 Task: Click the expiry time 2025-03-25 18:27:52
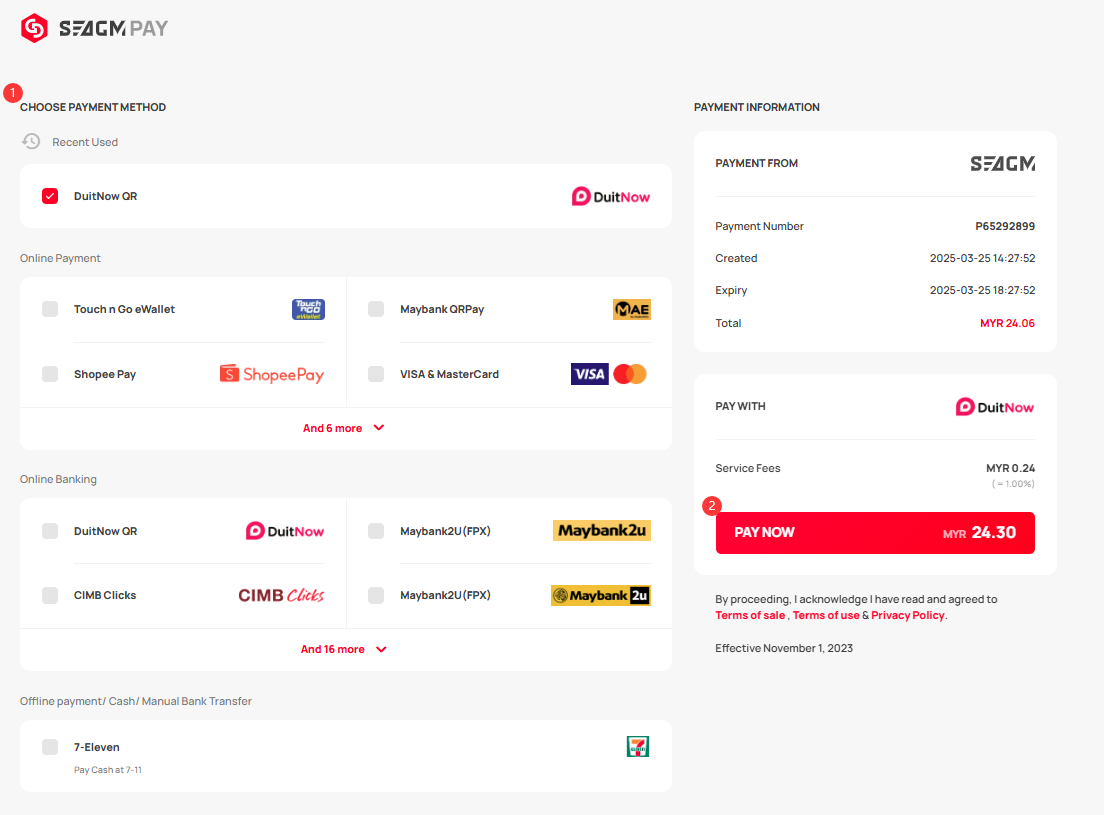(982, 290)
